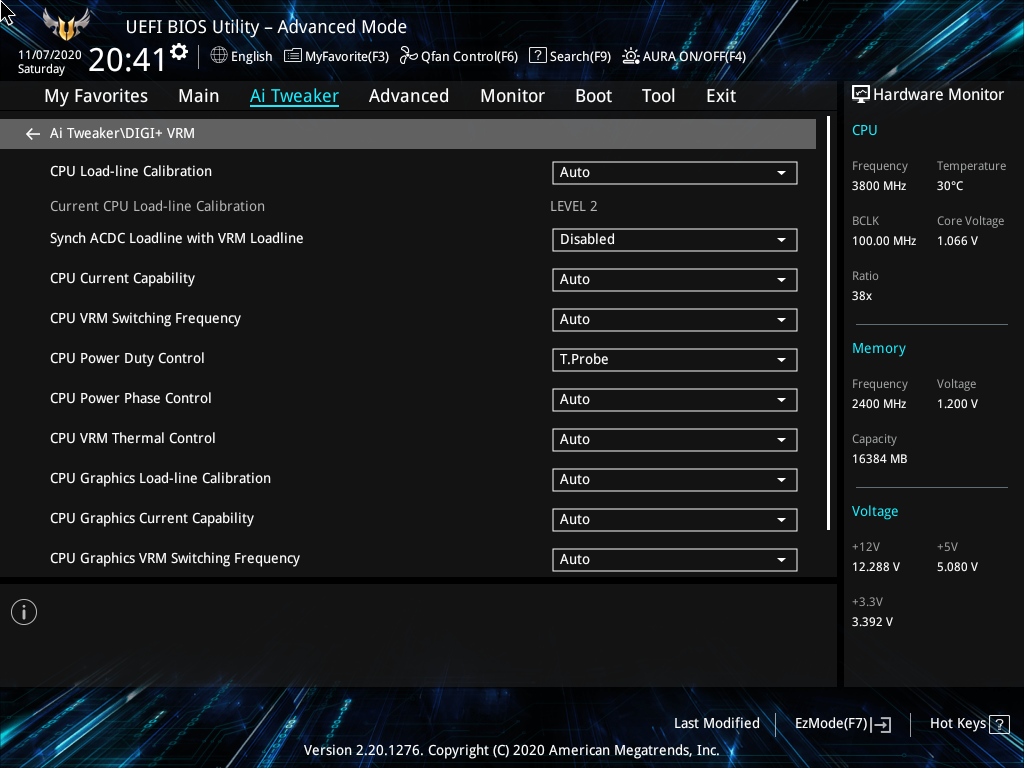The width and height of the screenshot is (1024, 768).
Task: Click the Hot Keys question mark icon
Action: (x=999, y=724)
